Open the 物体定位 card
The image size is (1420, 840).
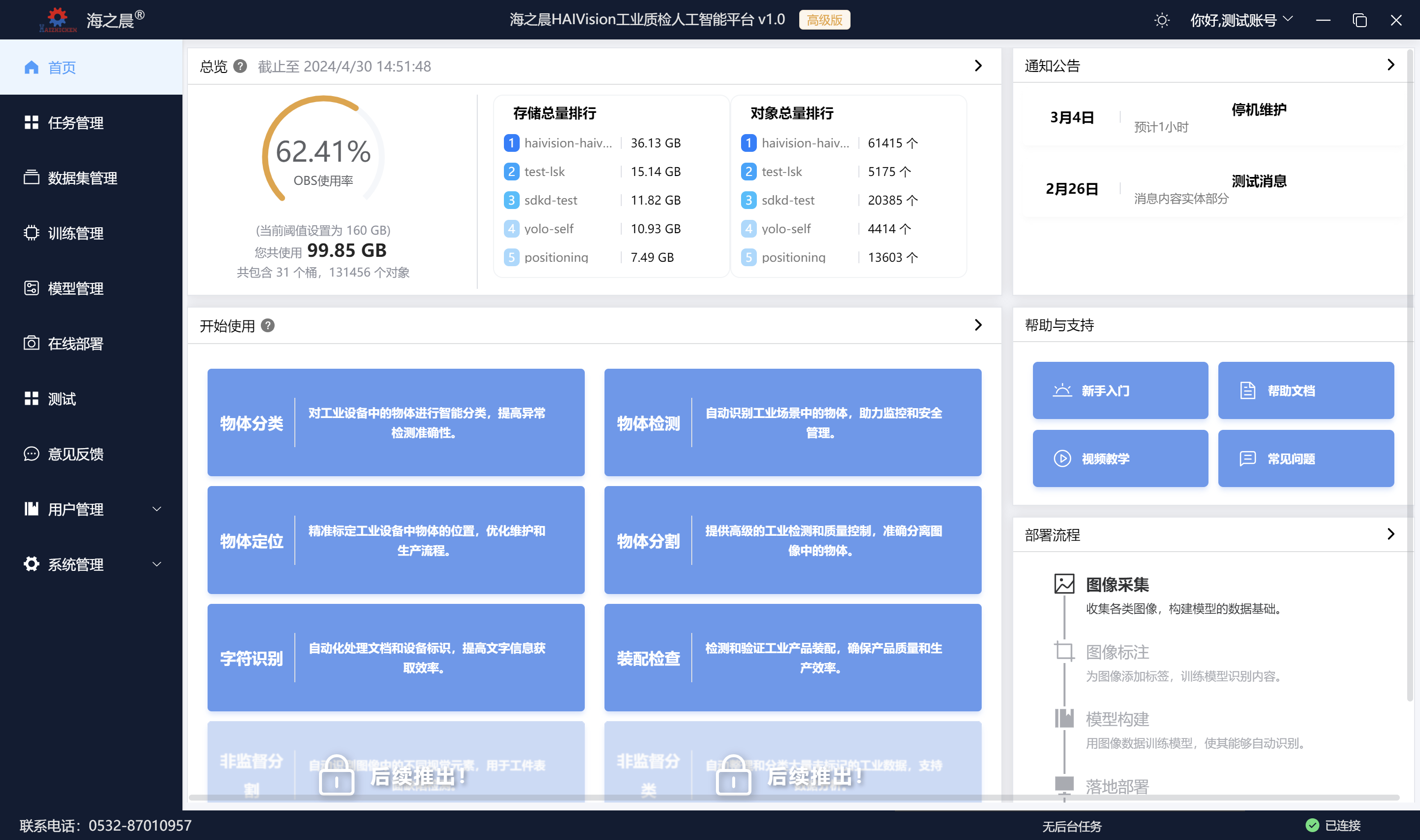(x=395, y=540)
